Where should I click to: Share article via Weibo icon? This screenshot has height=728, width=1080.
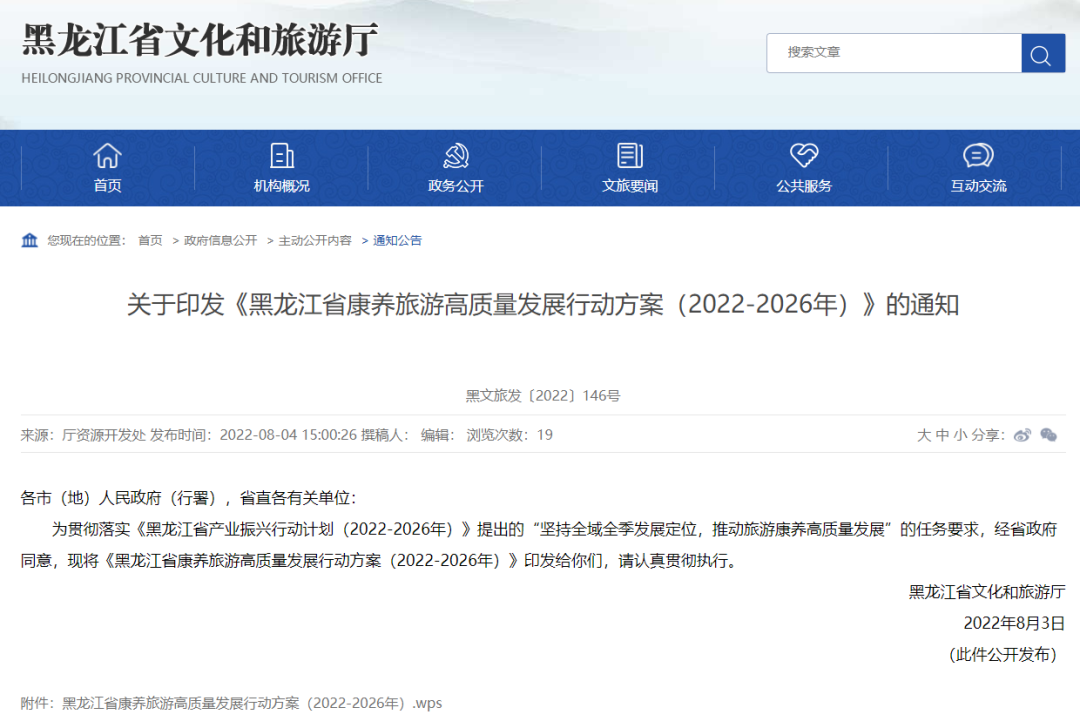[x=1022, y=435]
